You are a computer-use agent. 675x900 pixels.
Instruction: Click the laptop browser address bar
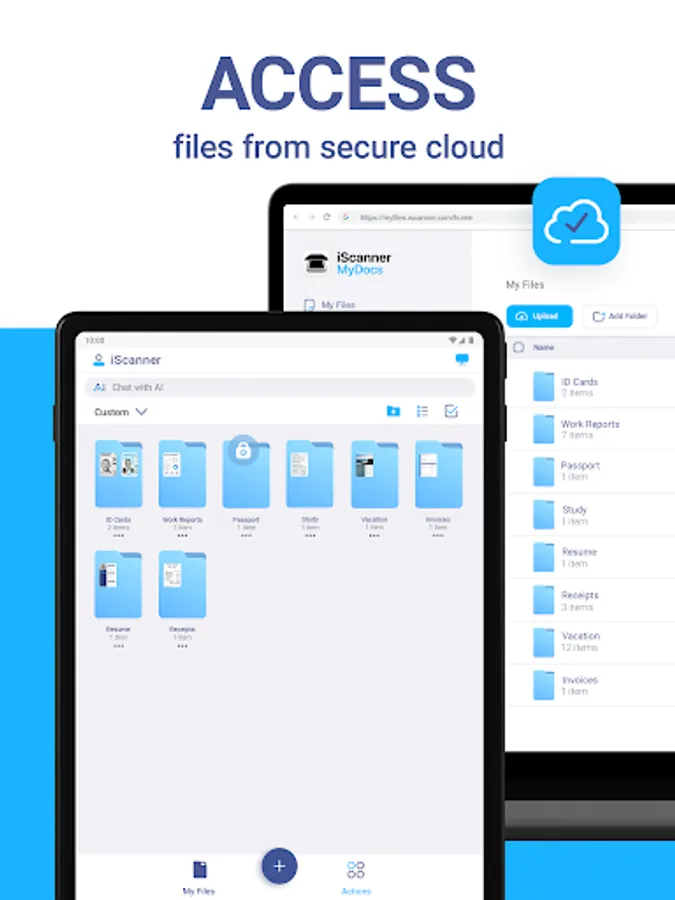436,217
